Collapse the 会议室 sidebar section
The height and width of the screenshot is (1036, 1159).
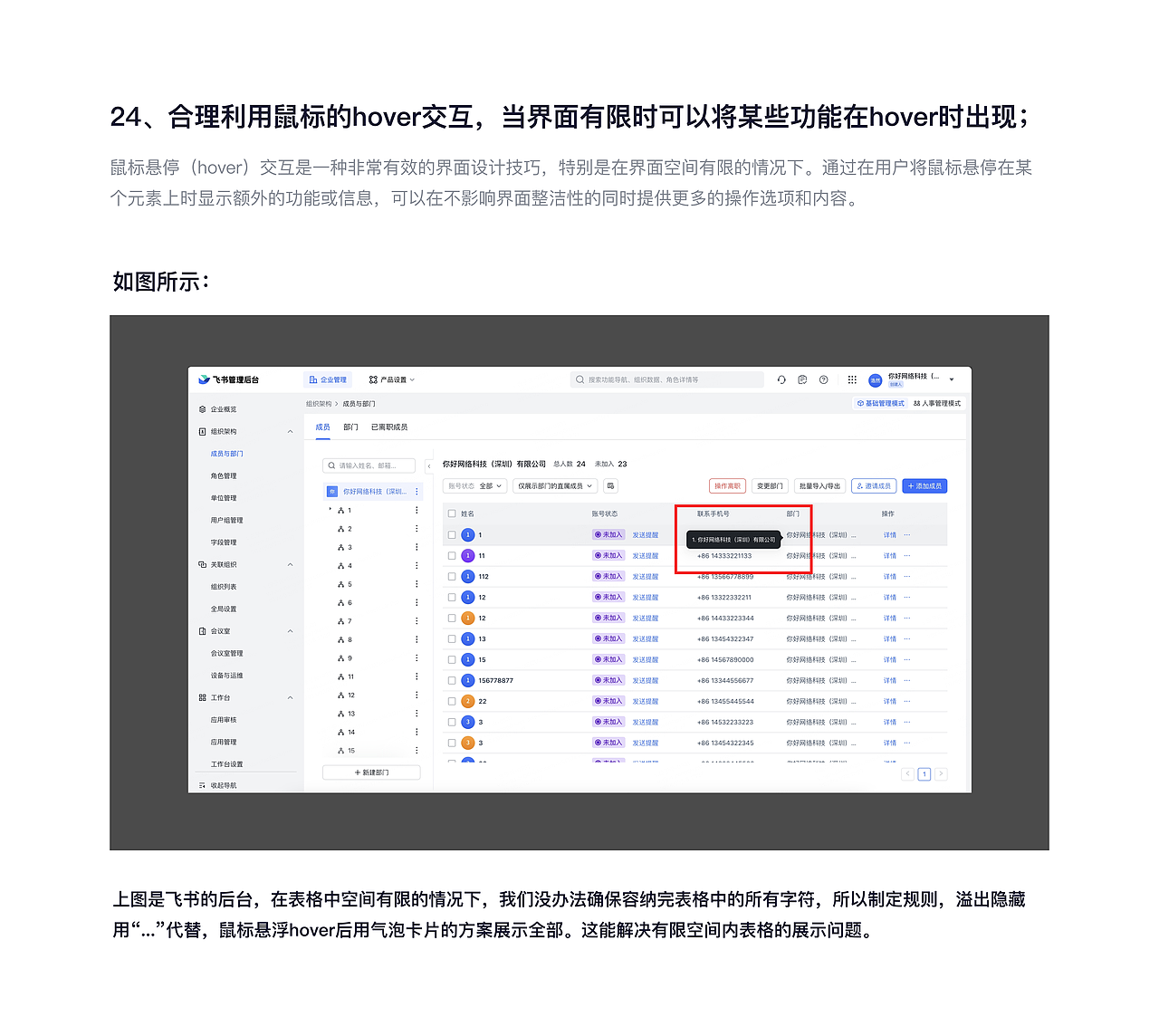coord(290,631)
